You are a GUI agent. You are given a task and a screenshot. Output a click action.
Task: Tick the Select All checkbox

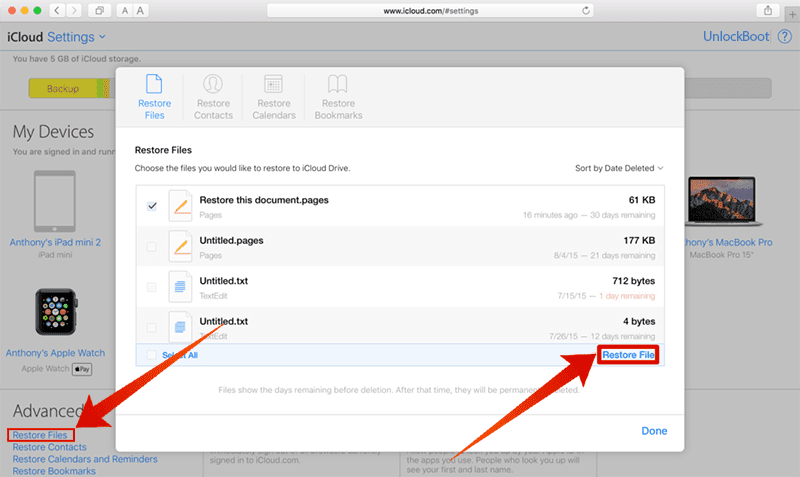tap(152, 355)
